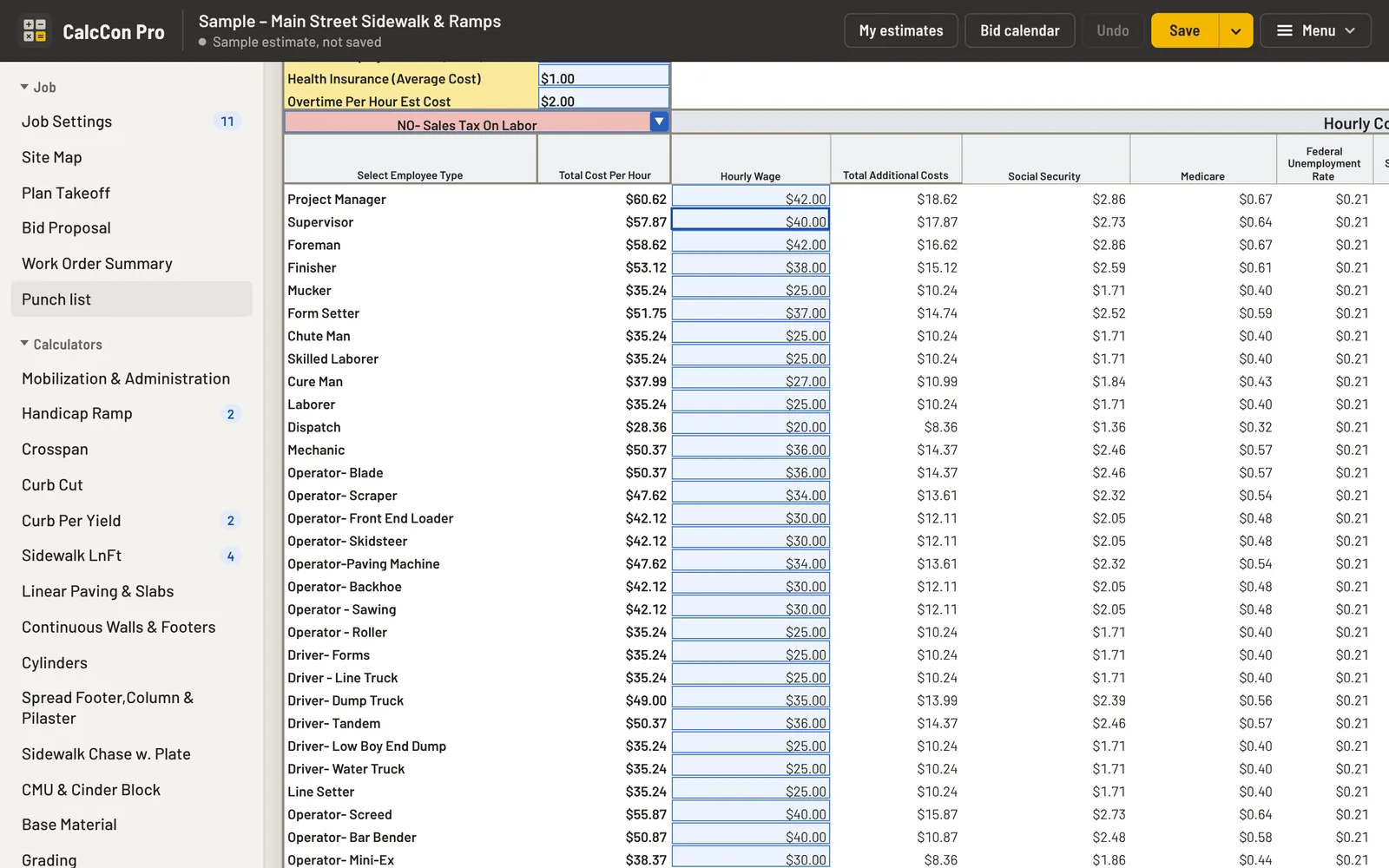This screenshot has width=1389, height=868.
Task: Click the Undo button
Action: pyautogui.click(x=1112, y=30)
